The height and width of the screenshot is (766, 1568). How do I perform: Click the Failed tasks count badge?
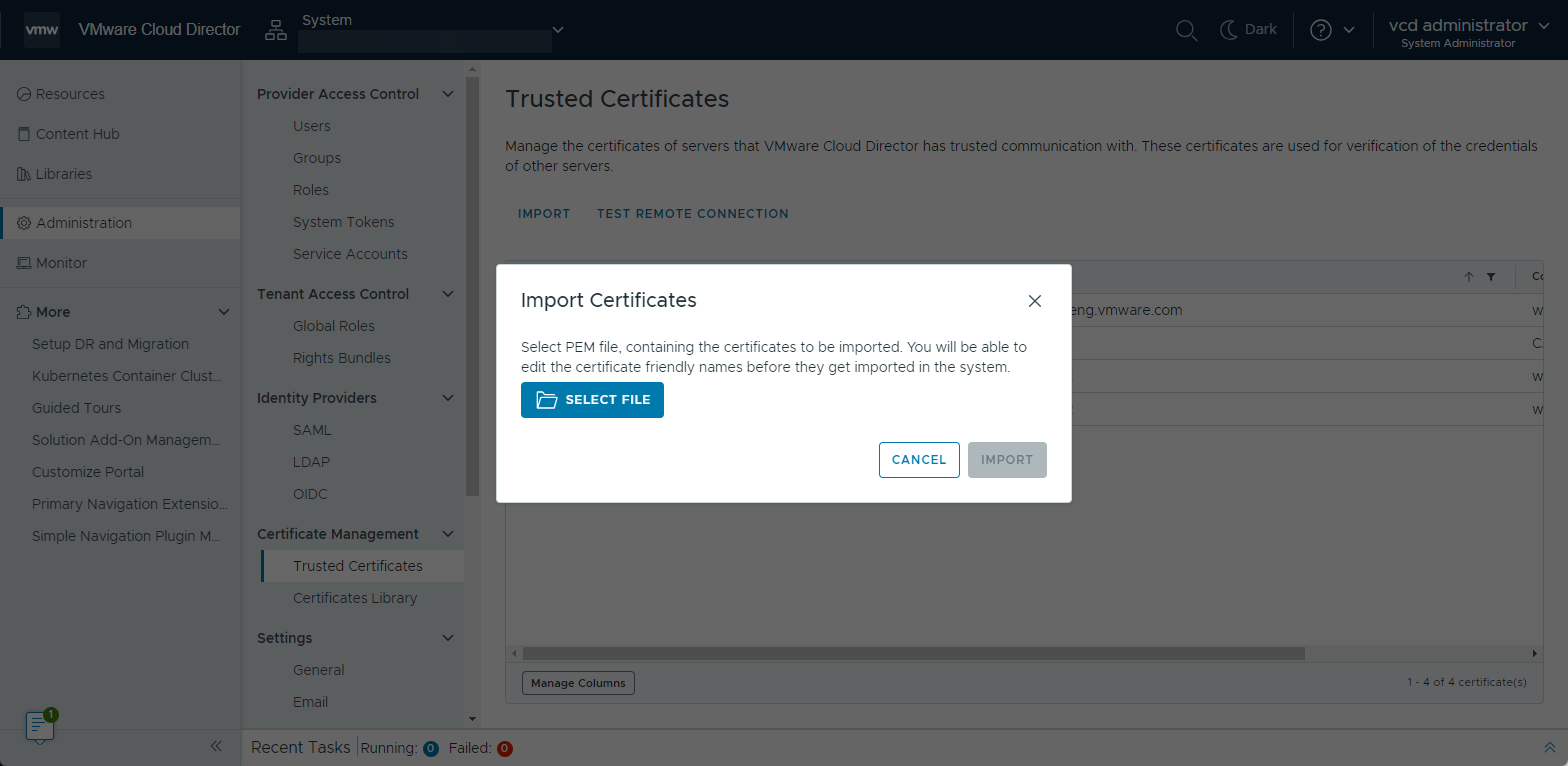(505, 748)
